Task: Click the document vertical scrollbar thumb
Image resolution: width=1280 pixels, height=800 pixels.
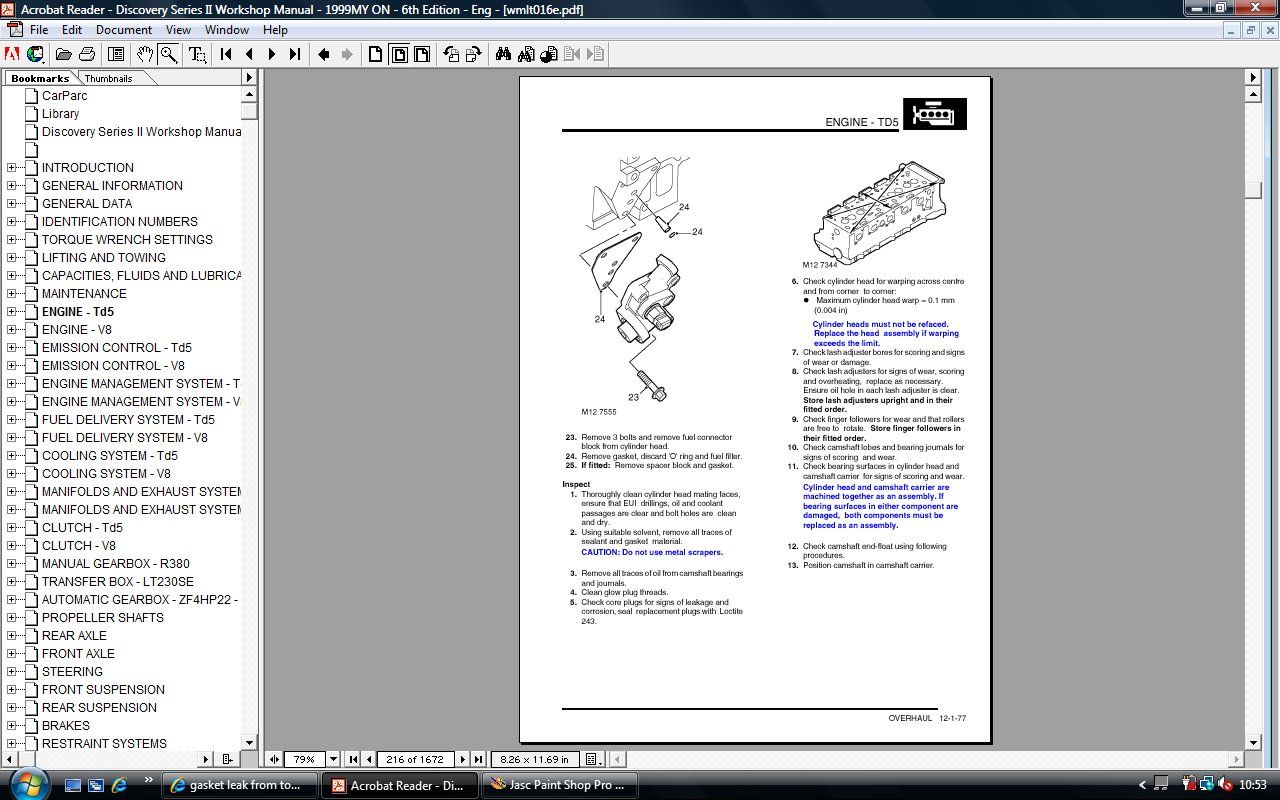Action: tap(1253, 190)
